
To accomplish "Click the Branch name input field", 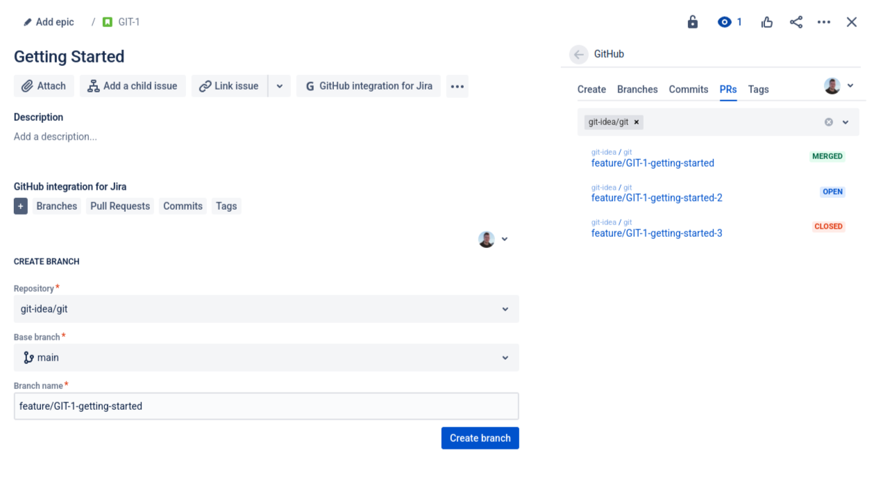I will [265, 406].
